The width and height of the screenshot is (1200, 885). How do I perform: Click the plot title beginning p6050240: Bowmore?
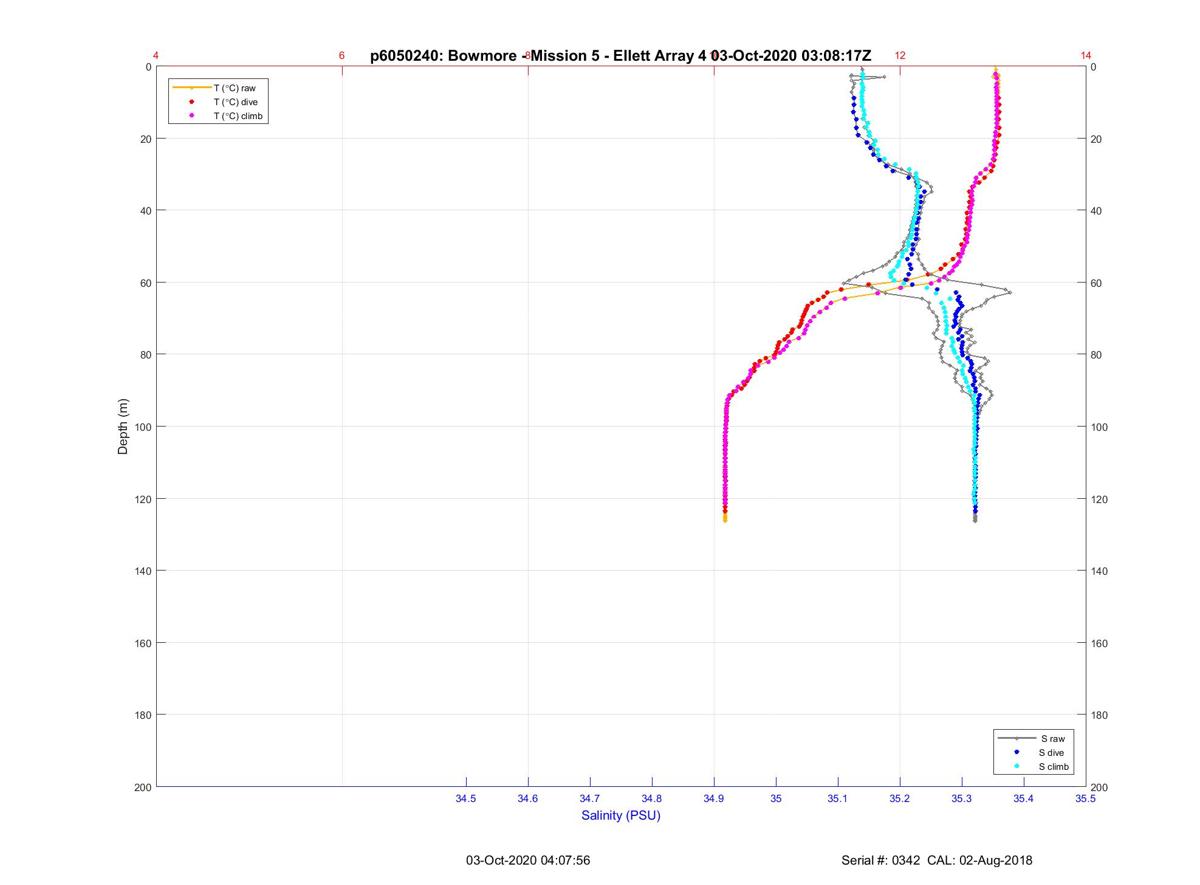coord(621,56)
